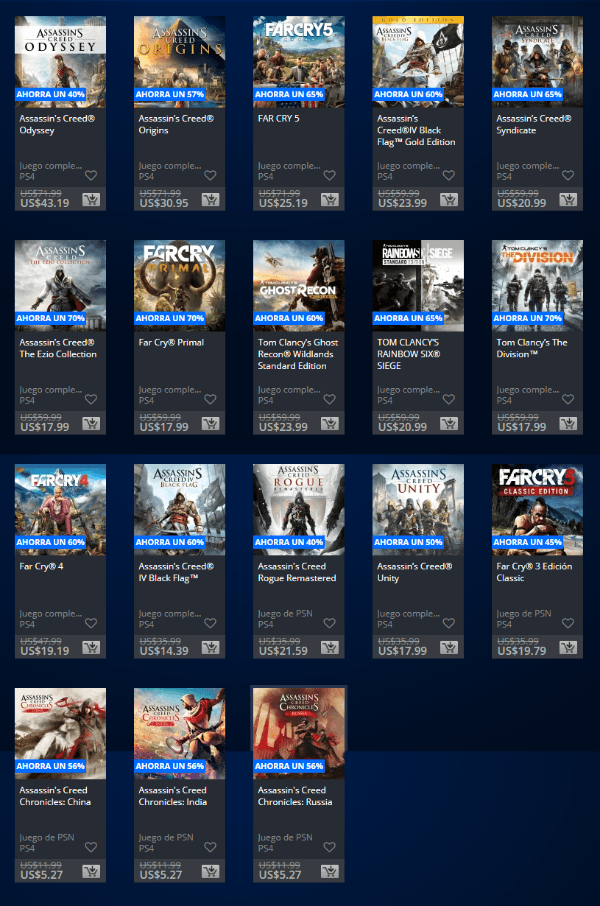Add Rainbow Six Siege to cart
Viewport: 600px width, 906px height.
click(449, 424)
